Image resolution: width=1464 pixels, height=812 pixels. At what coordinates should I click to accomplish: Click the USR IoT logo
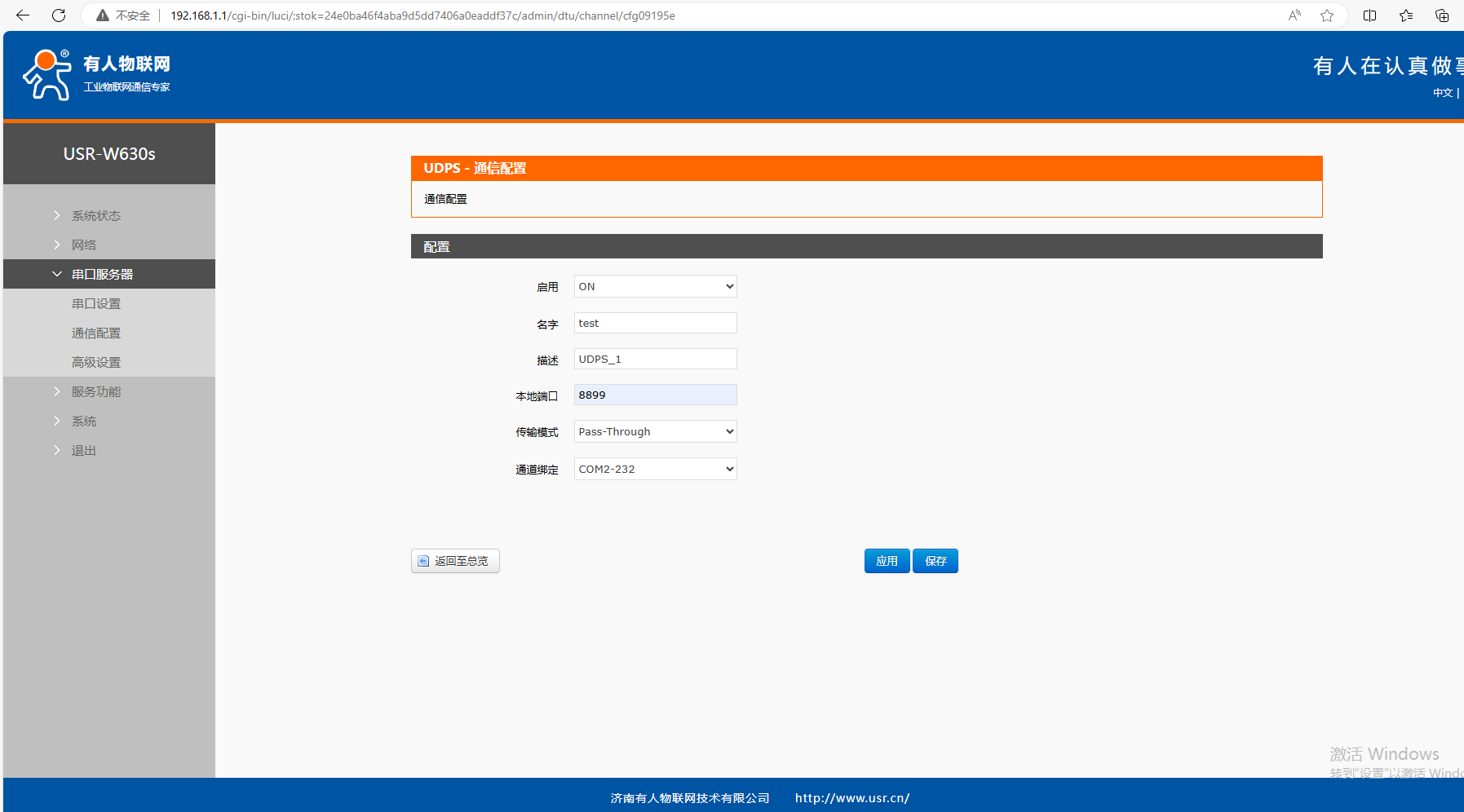coord(96,74)
